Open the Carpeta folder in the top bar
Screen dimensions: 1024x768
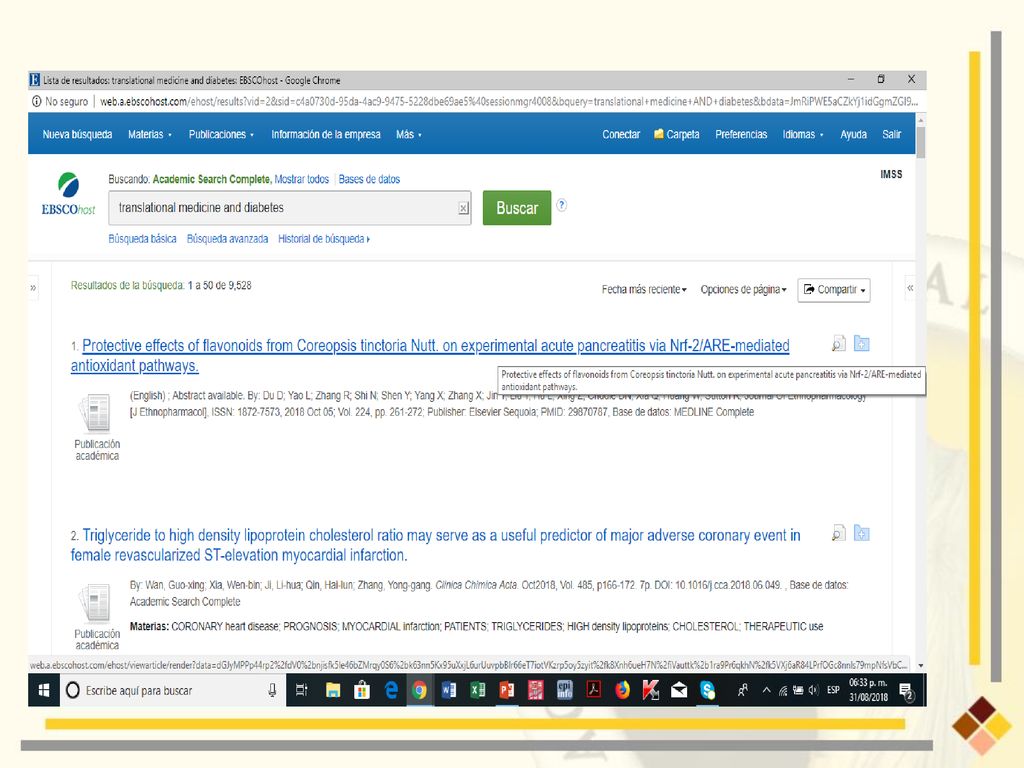677,135
